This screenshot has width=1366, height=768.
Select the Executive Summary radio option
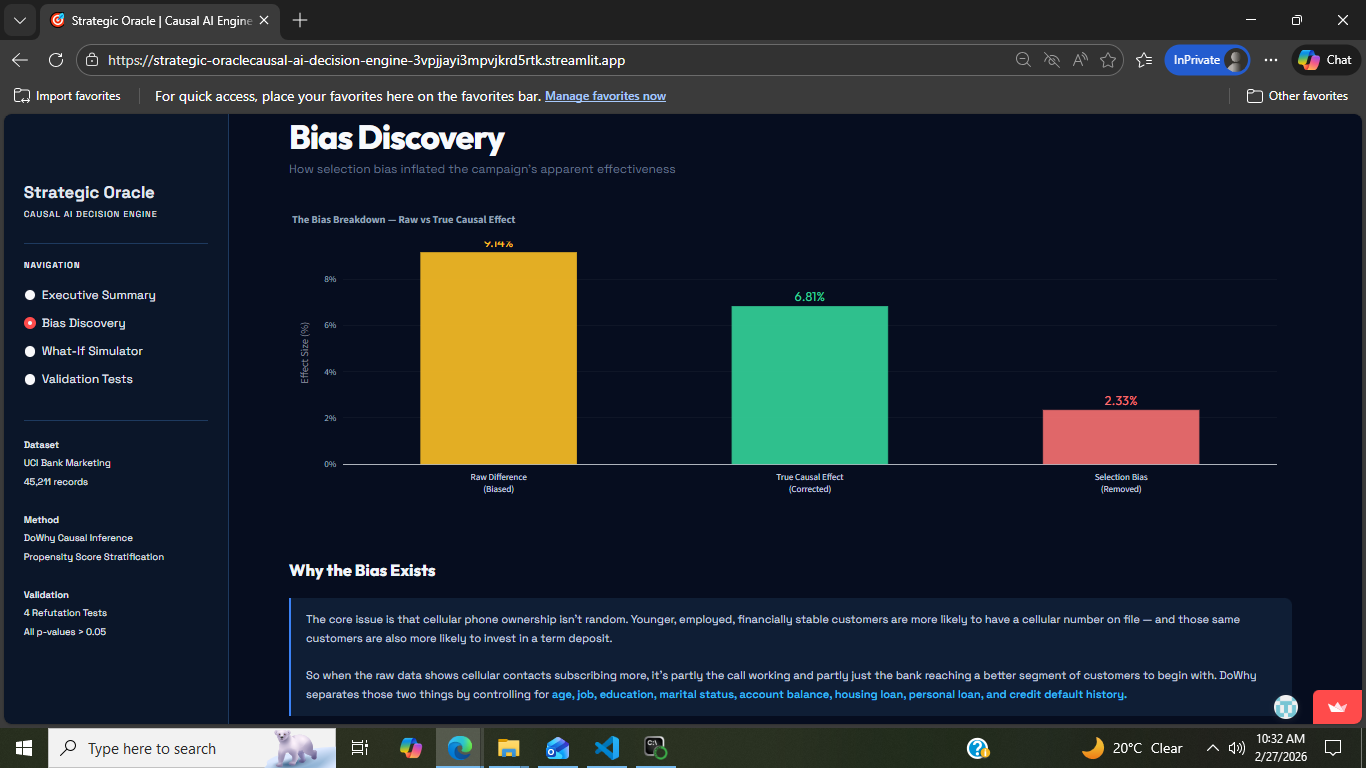click(90, 295)
